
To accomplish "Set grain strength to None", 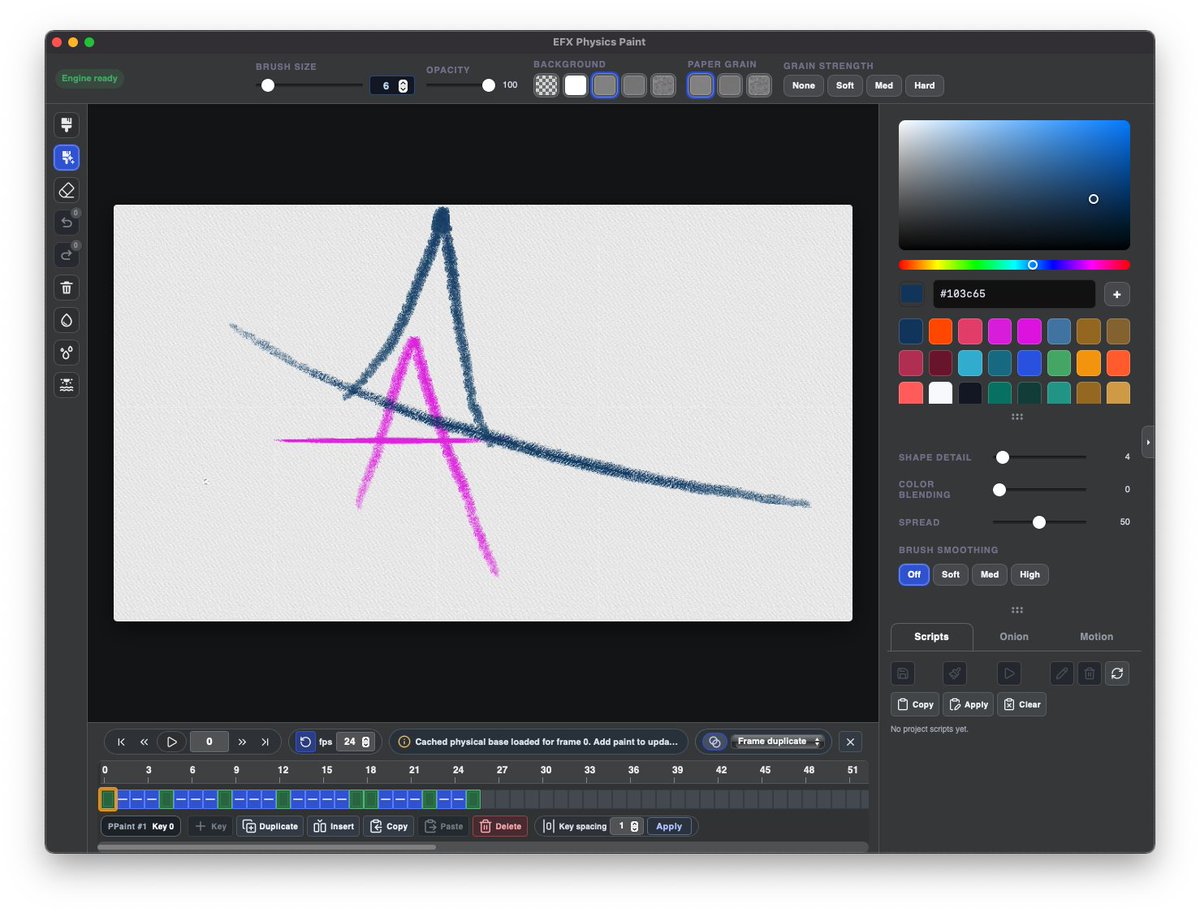I will [x=803, y=86].
